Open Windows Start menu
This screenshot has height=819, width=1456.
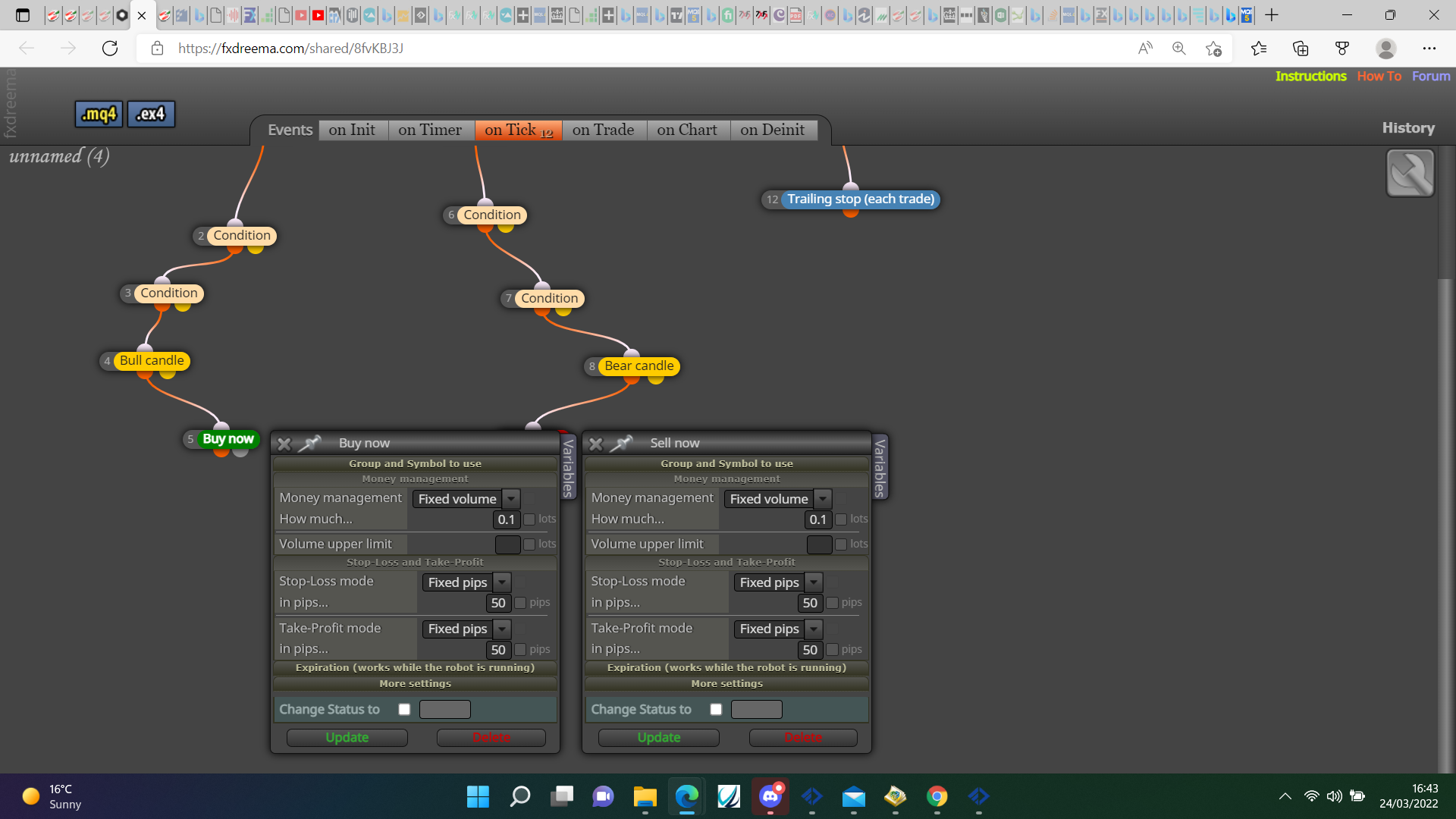pos(478,796)
